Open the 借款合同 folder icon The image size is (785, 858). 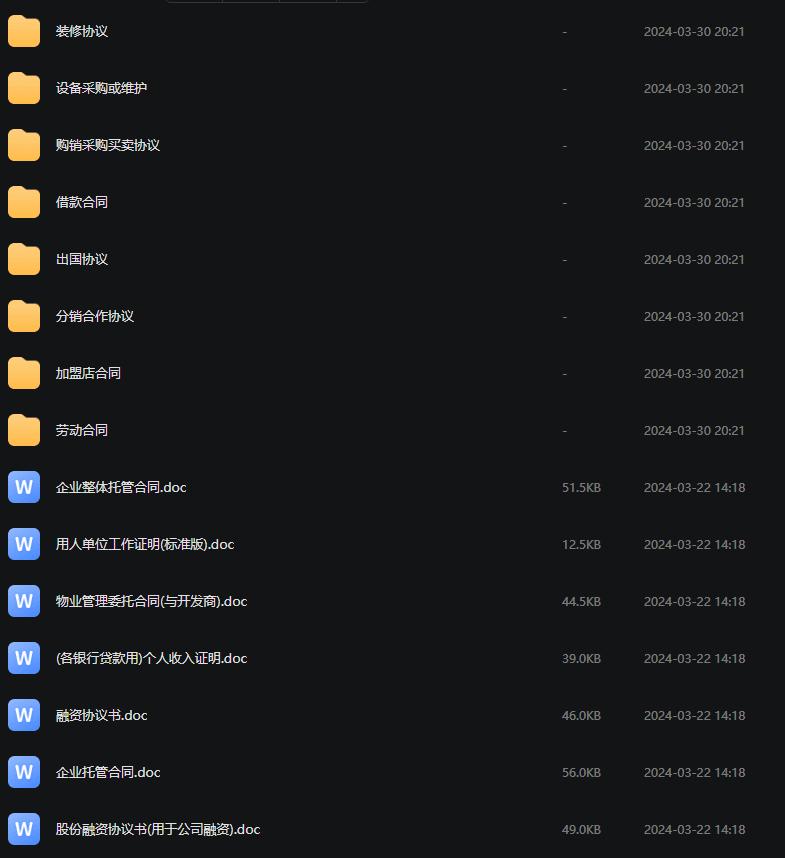24,202
